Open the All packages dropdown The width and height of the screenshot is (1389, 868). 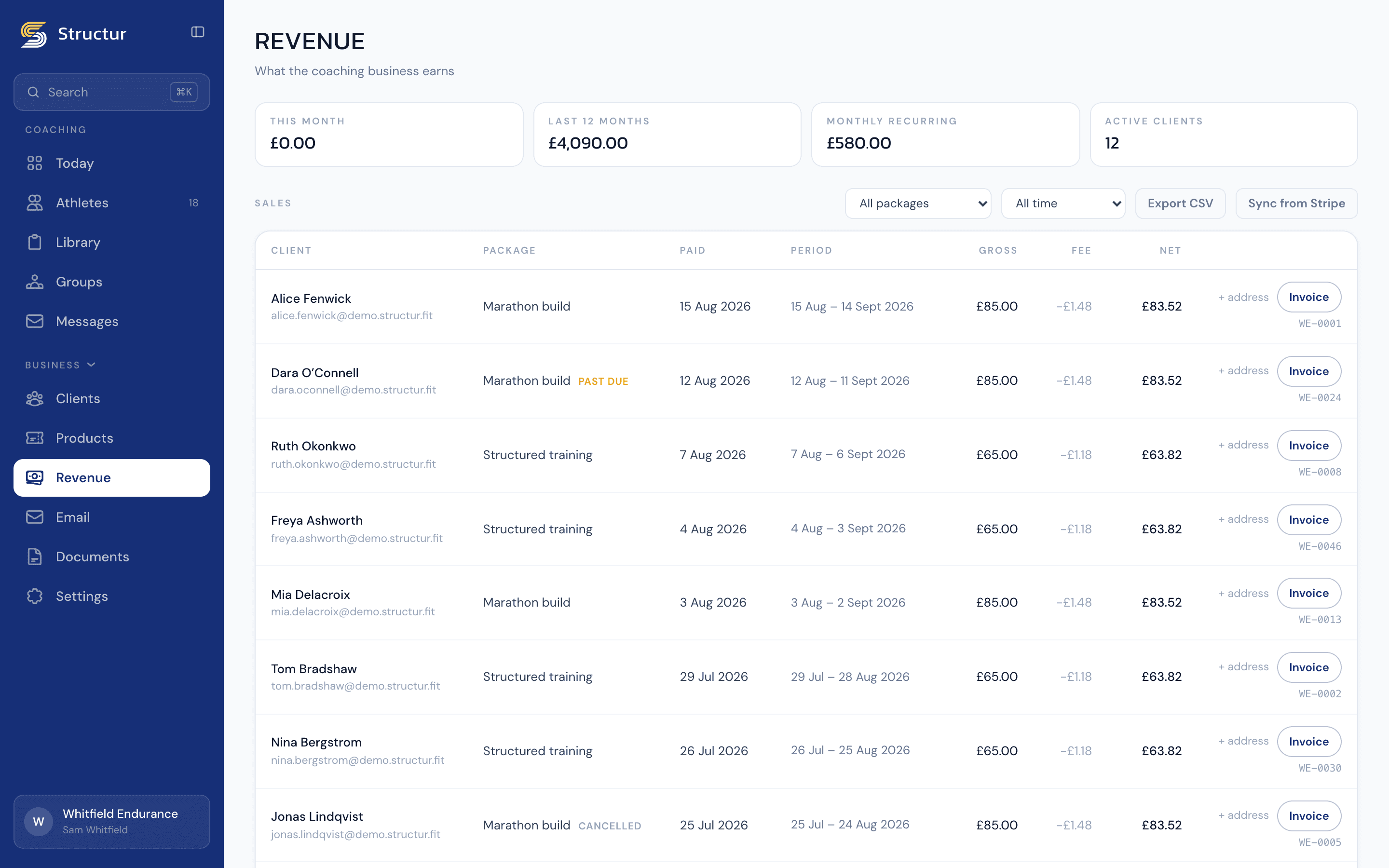[x=918, y=203]
